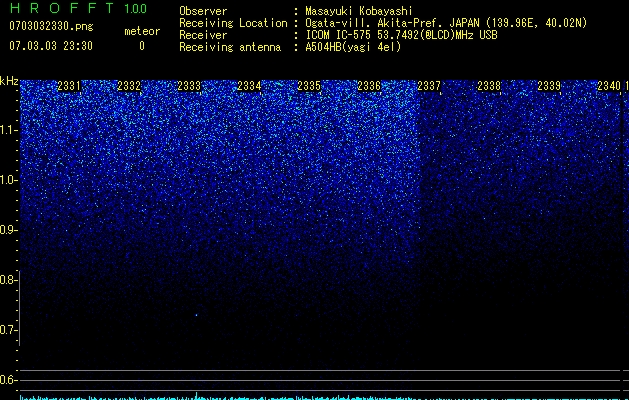
Task: Click the 2332 time marker
Action: click(129, 86)
